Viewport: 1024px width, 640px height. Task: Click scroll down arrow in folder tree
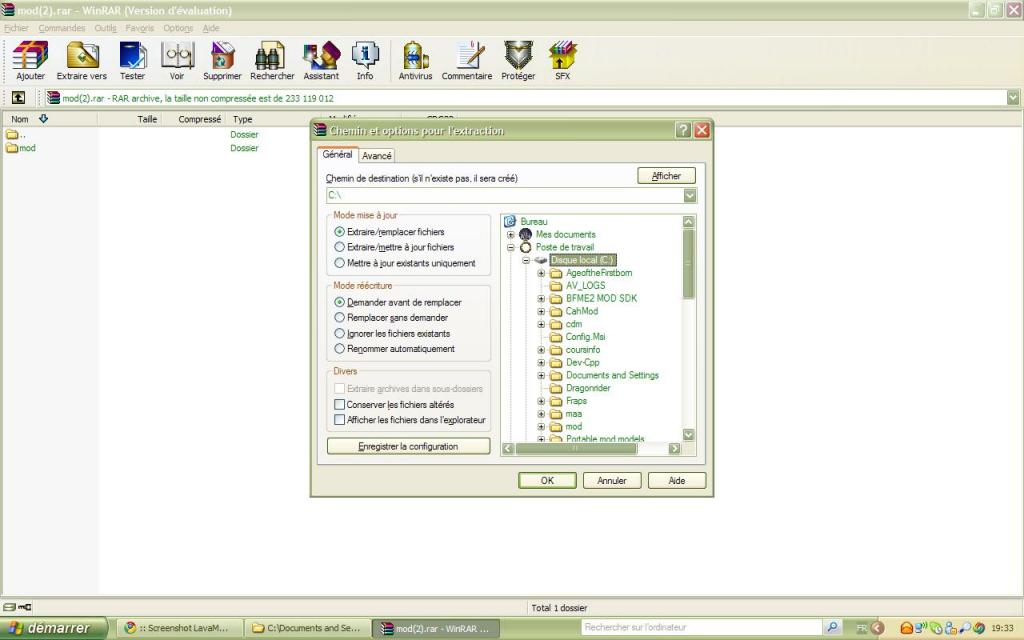click(688, 435)
